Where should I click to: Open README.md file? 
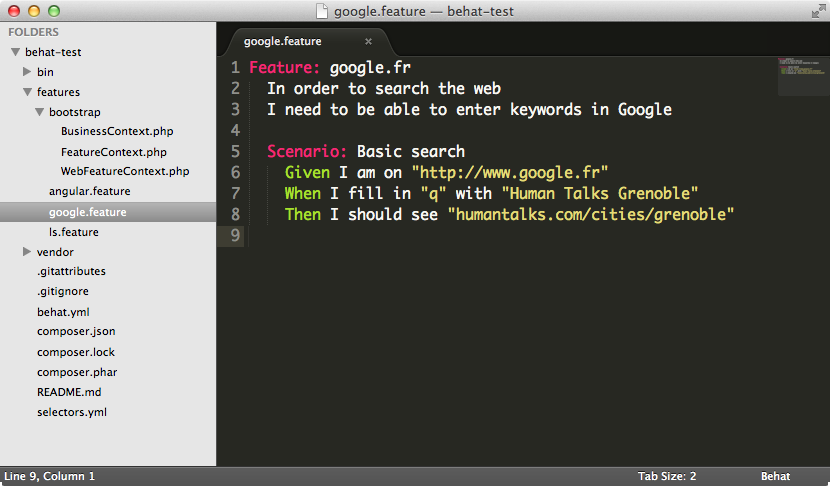point(69,392)
